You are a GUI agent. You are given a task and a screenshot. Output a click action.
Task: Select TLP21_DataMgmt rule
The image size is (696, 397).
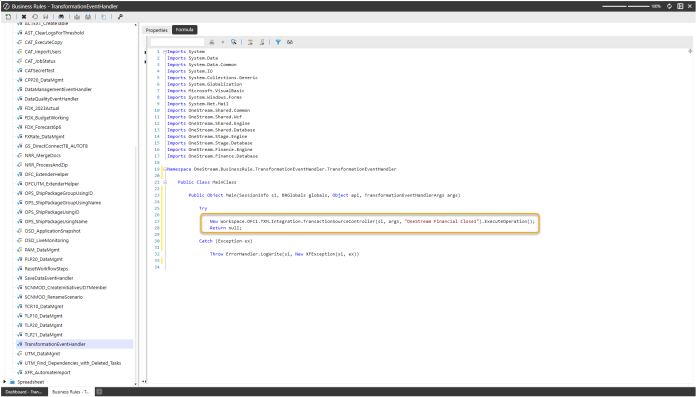coord(44,335)
